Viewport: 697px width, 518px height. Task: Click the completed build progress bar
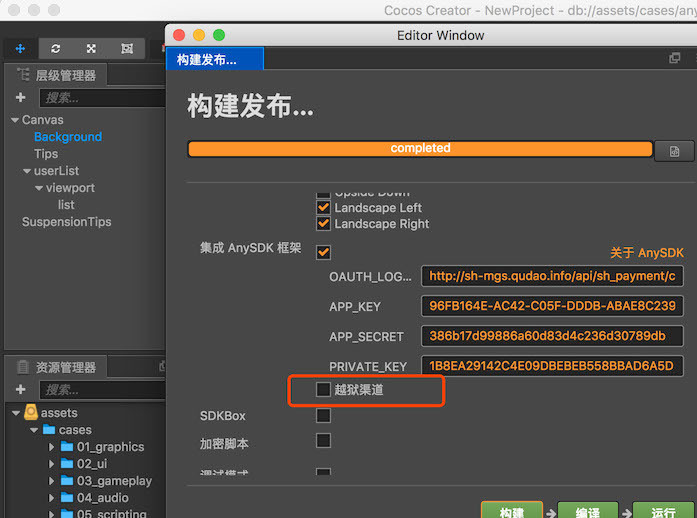pos(420,149)
